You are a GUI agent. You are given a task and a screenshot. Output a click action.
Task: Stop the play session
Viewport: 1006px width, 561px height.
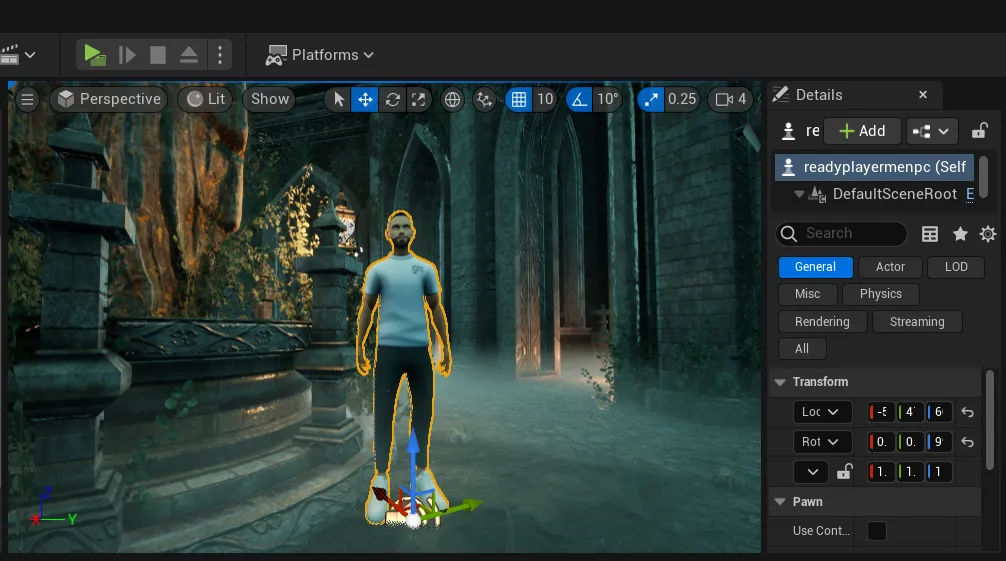point(158,55)
